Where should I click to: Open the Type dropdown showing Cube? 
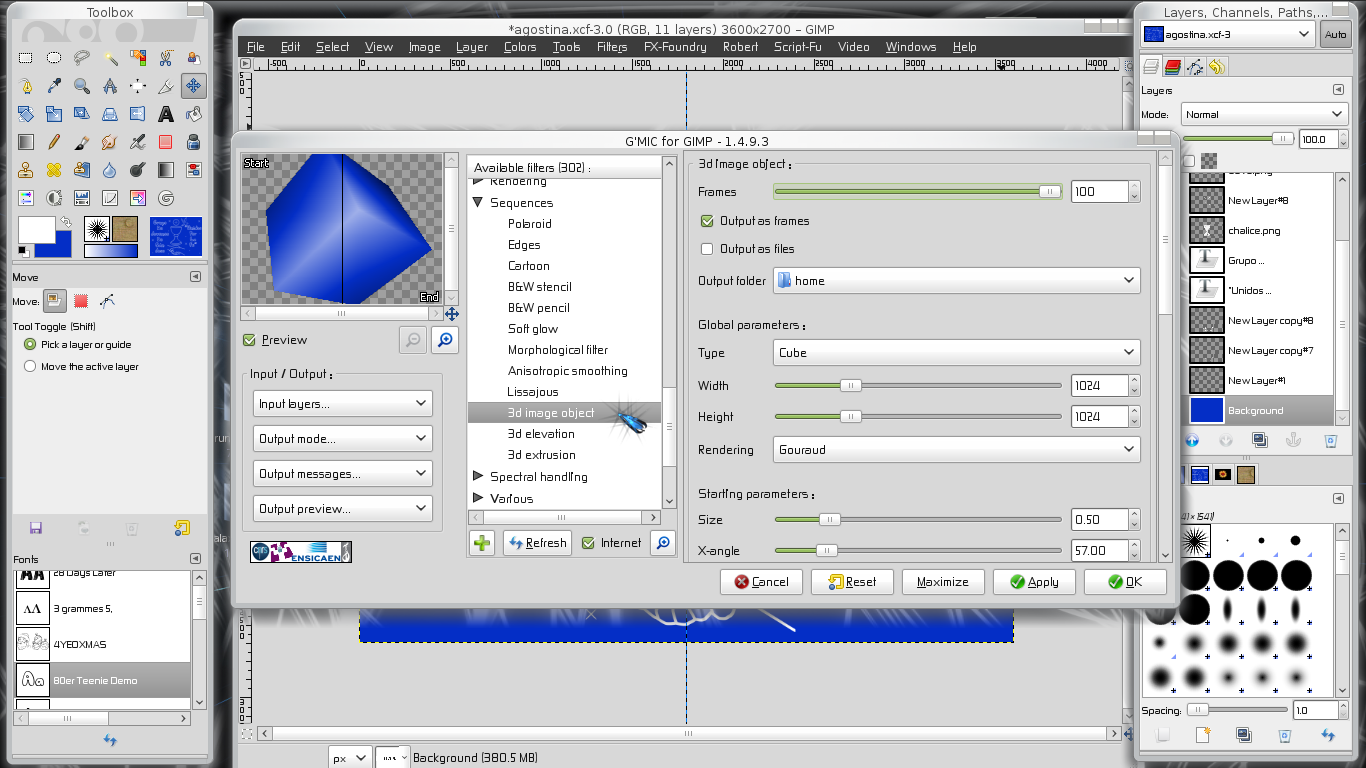coord(957,352)
